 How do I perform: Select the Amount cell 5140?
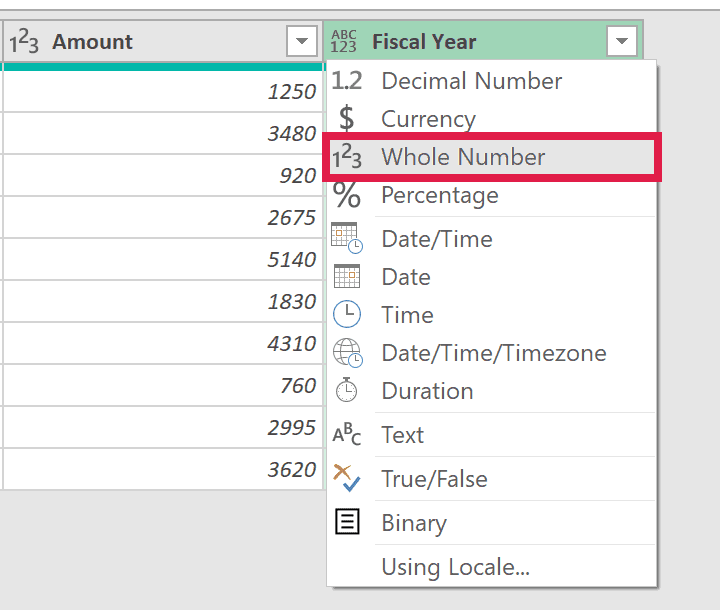163,259
